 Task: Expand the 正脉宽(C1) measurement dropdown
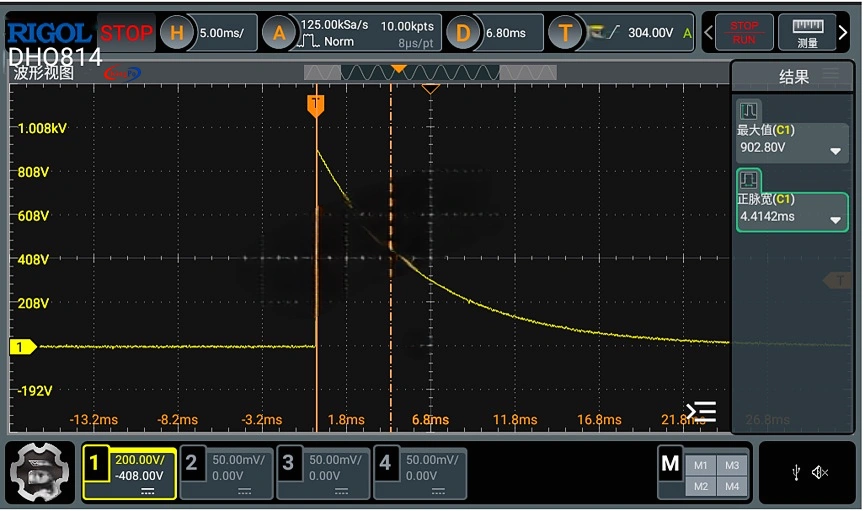835,220
